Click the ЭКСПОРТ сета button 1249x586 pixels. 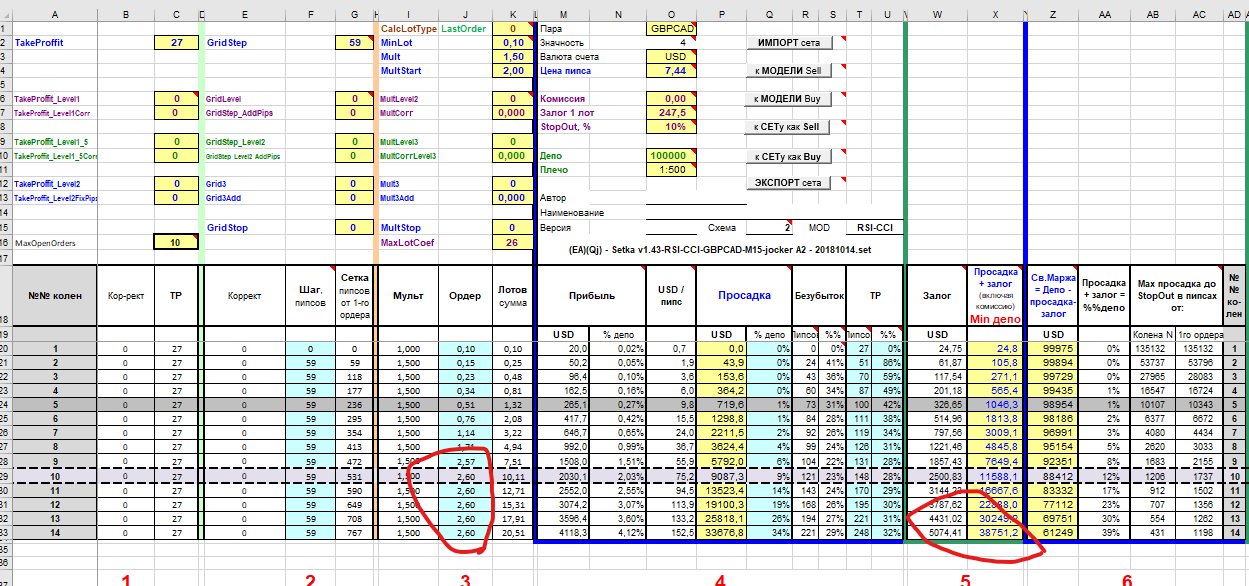pyautogui.click(x=788, y=183)
